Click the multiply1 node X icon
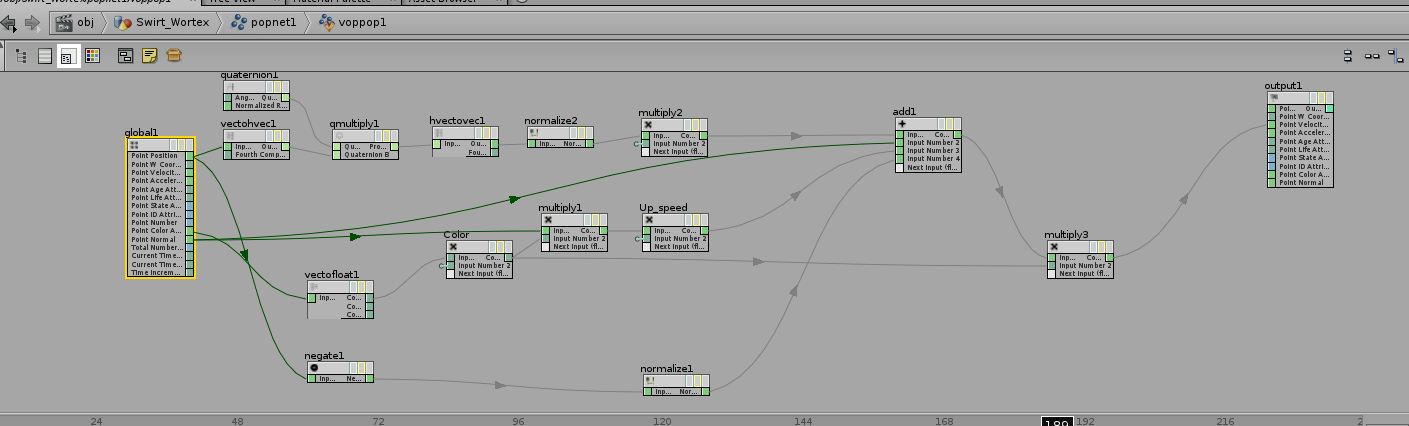 (x=548, y=219)
